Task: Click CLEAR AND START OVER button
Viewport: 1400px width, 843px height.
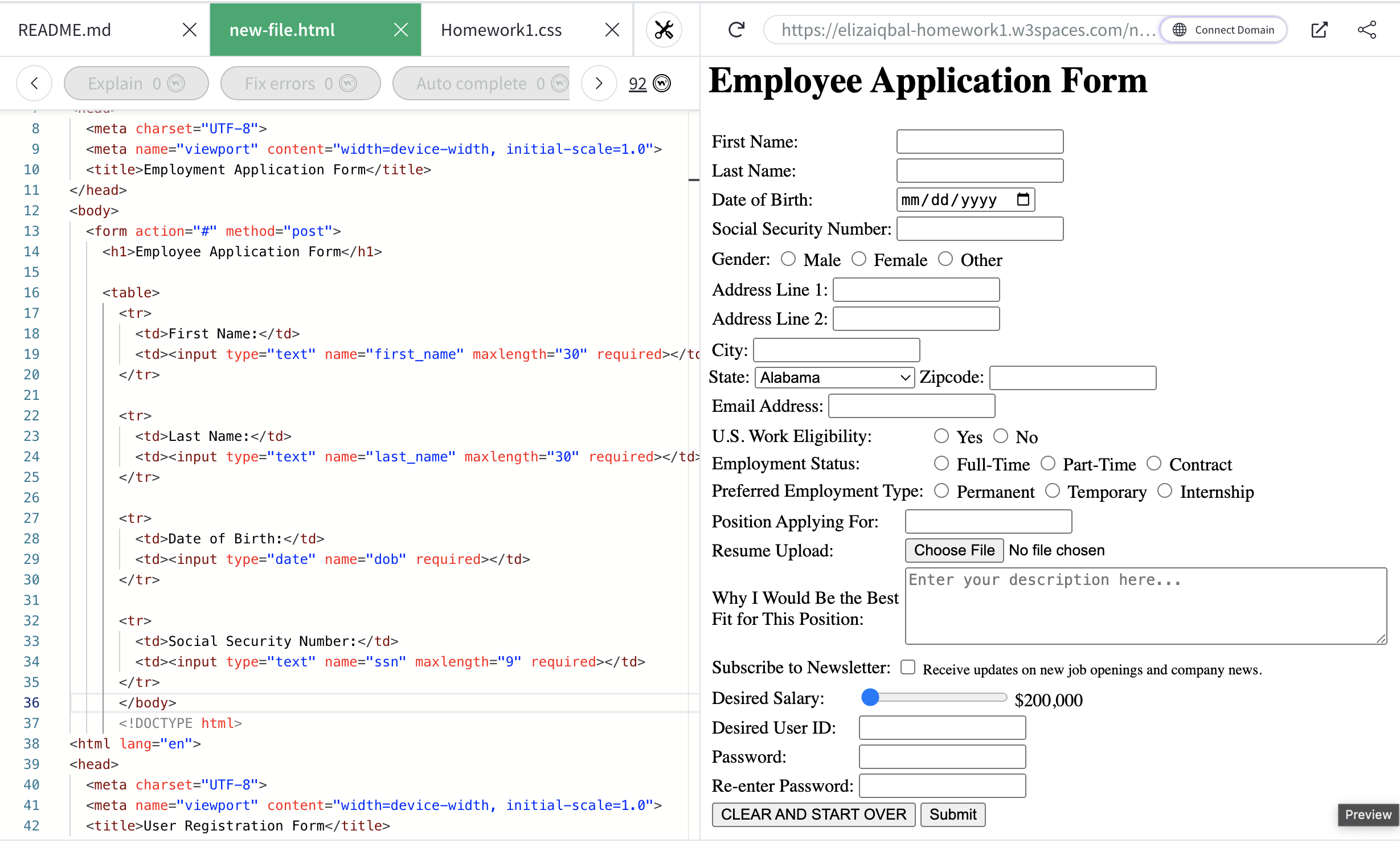Action: [813, 815]
